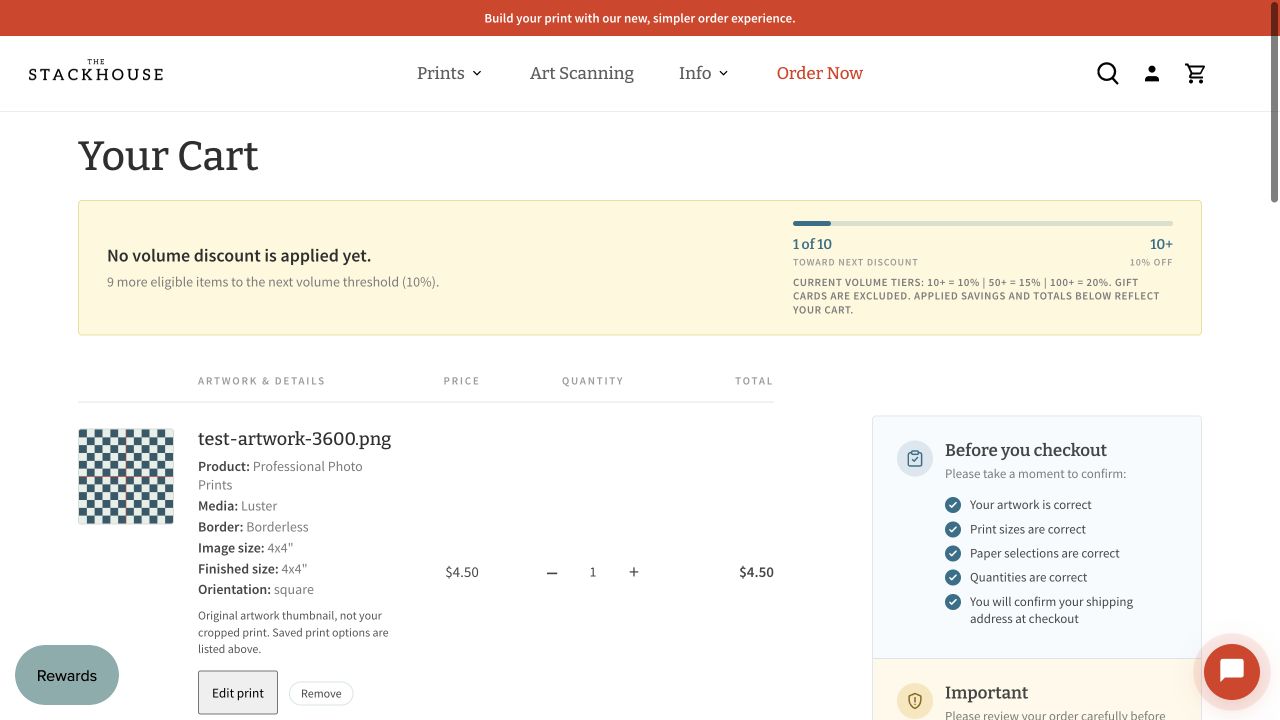Screen dimensions: 1280x720
Task: Click checkmark next to Quantities are correct
Action: [953, 577]
